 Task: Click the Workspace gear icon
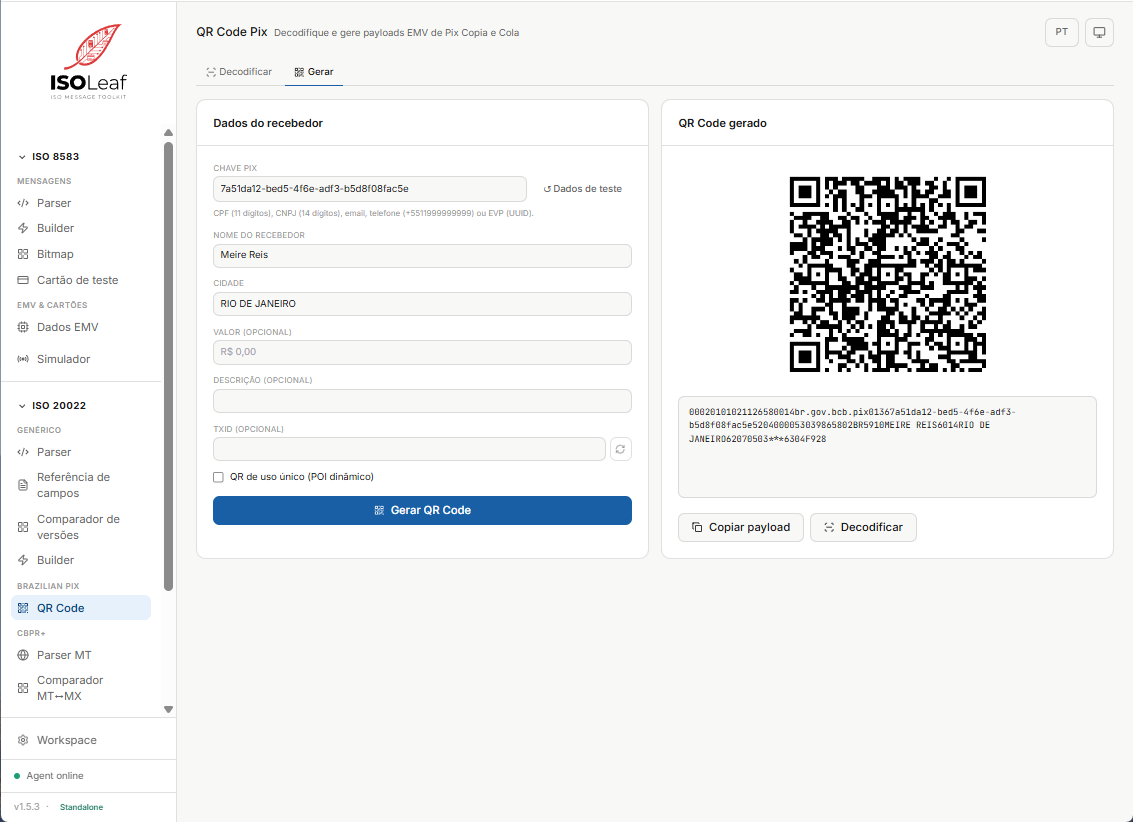[23, 740]
